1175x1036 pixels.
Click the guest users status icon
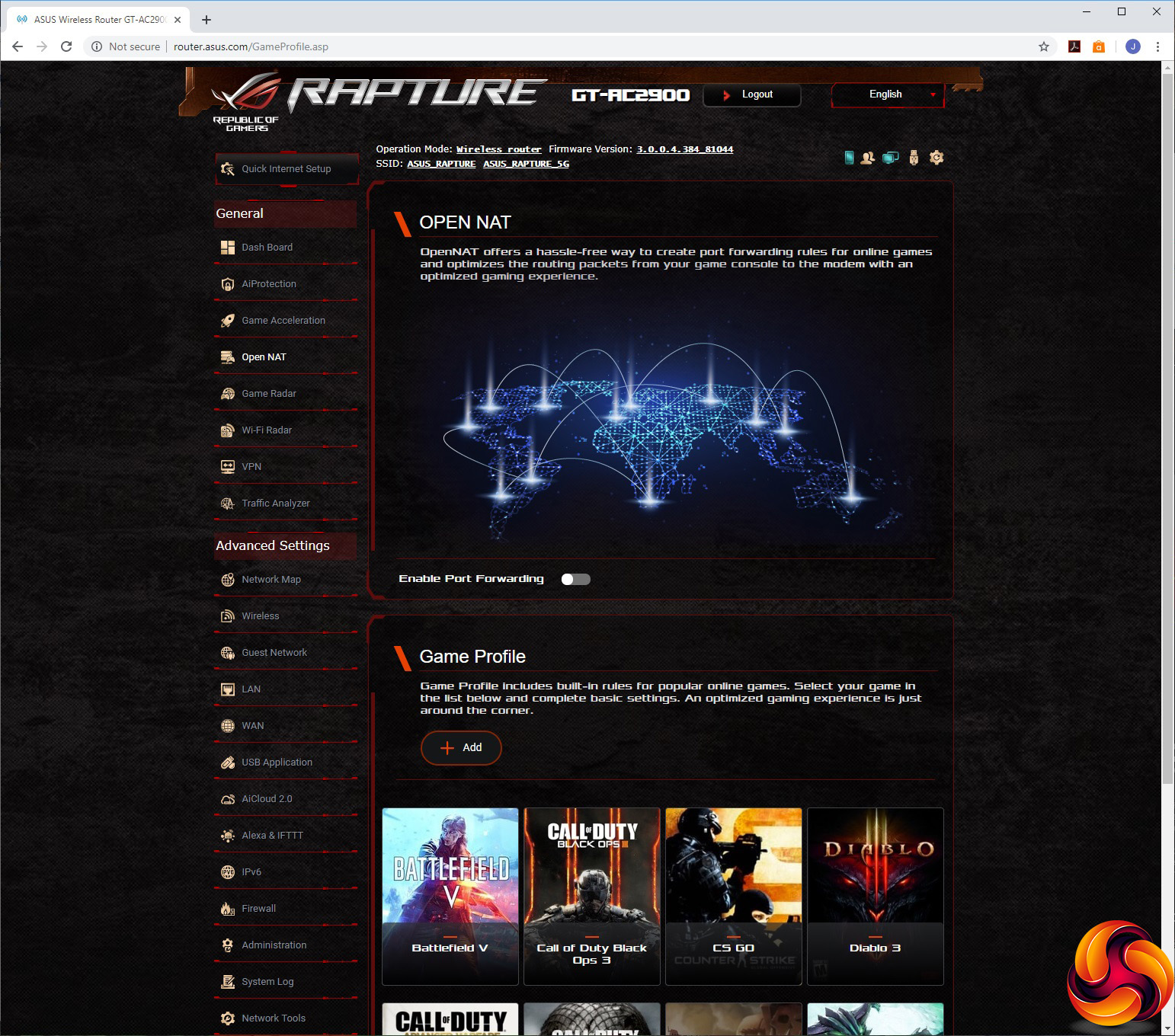[x=867, y=158]
